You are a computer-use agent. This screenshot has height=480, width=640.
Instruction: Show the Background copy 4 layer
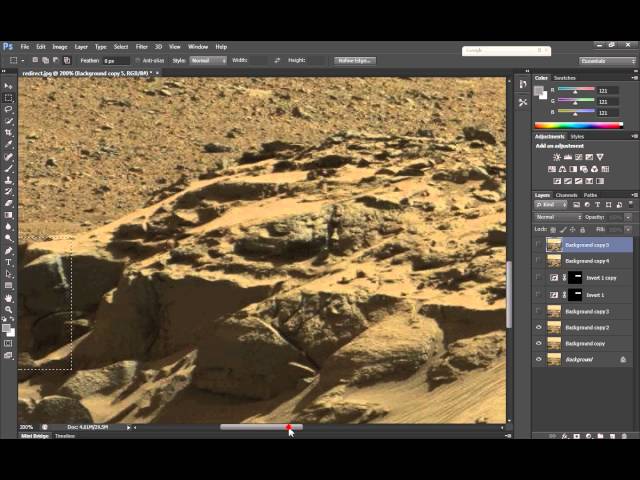(539, 260)
